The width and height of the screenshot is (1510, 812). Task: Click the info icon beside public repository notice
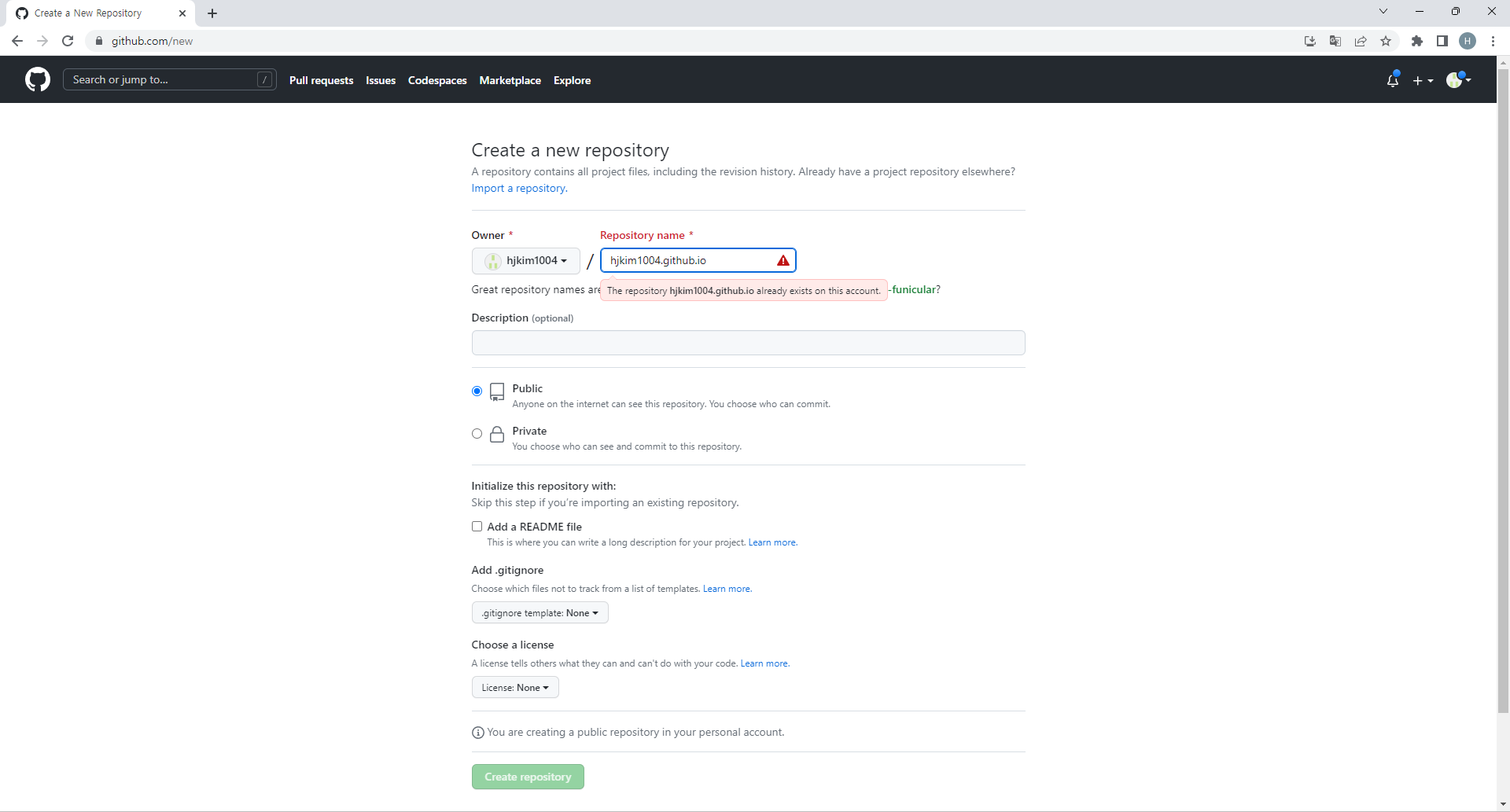point(477,733)
